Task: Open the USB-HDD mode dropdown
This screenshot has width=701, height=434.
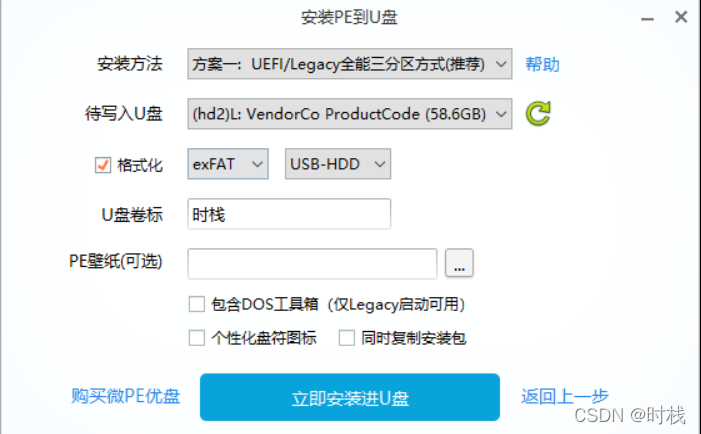Action: pyautogui.click(x=338, y=164)
